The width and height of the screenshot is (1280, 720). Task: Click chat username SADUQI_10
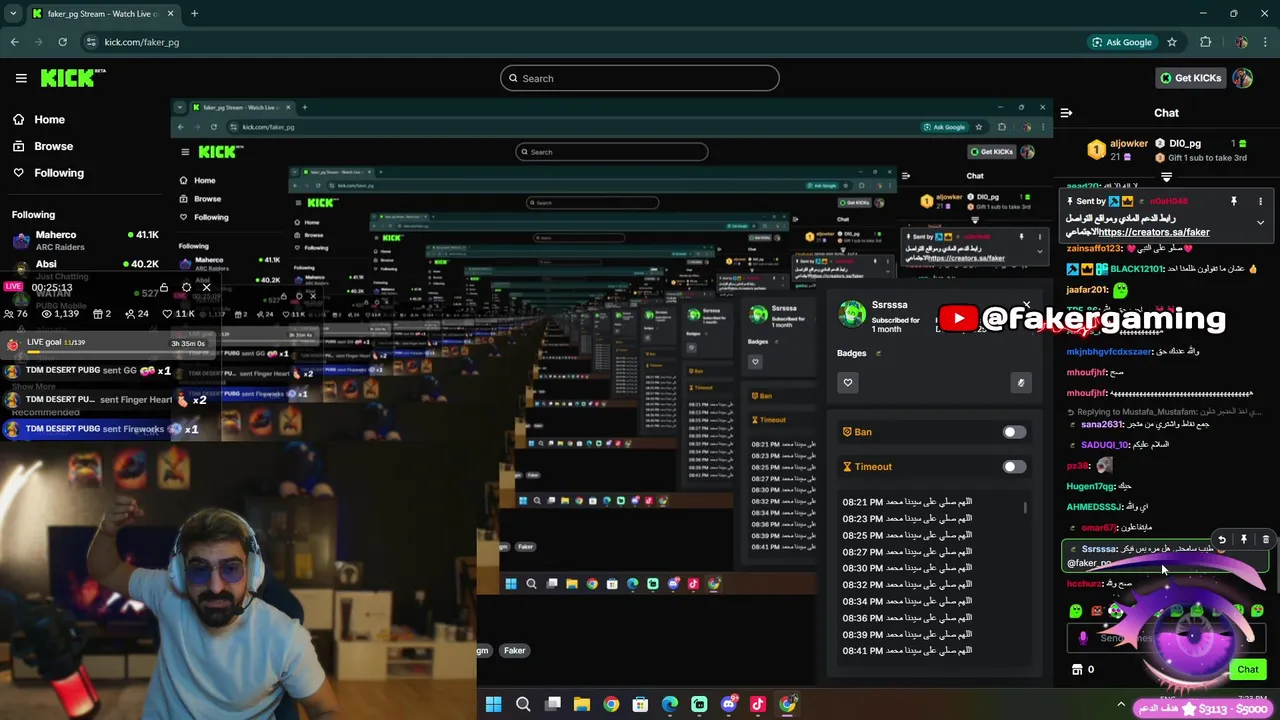tap(1105, 445)
